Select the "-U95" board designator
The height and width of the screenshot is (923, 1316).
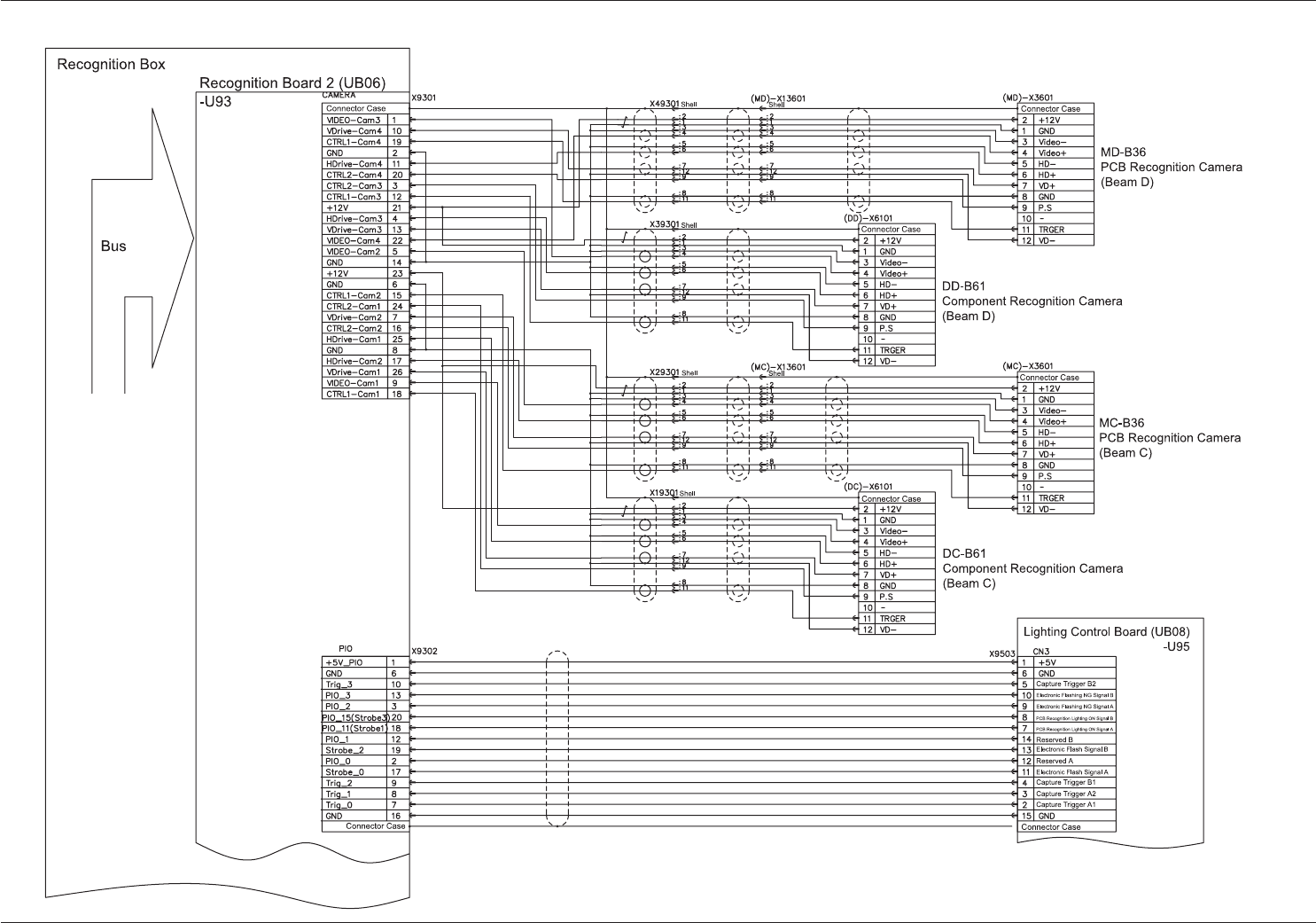(x=1176, y=647)
